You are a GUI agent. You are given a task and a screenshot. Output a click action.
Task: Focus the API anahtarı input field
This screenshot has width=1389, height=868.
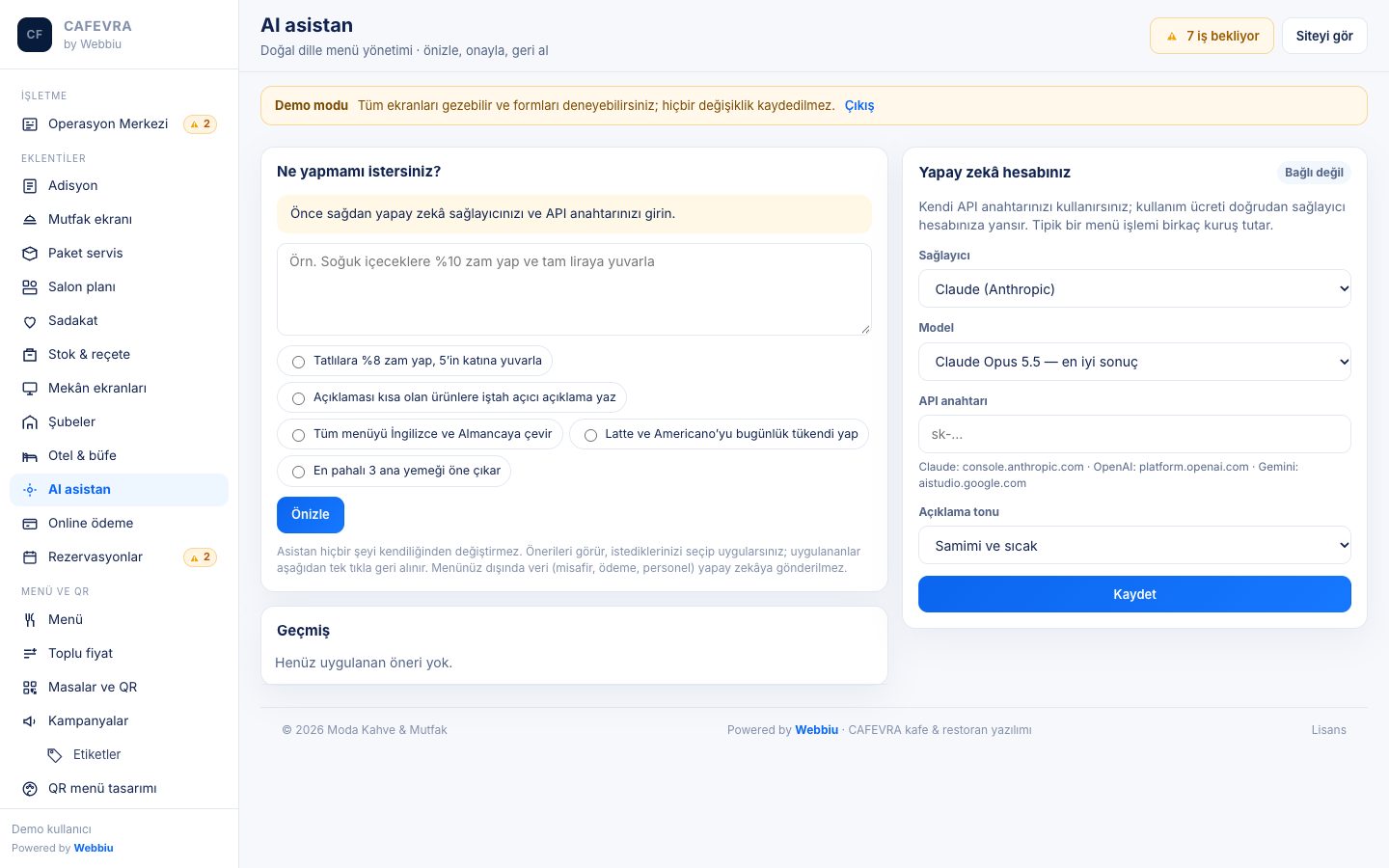1134,434
